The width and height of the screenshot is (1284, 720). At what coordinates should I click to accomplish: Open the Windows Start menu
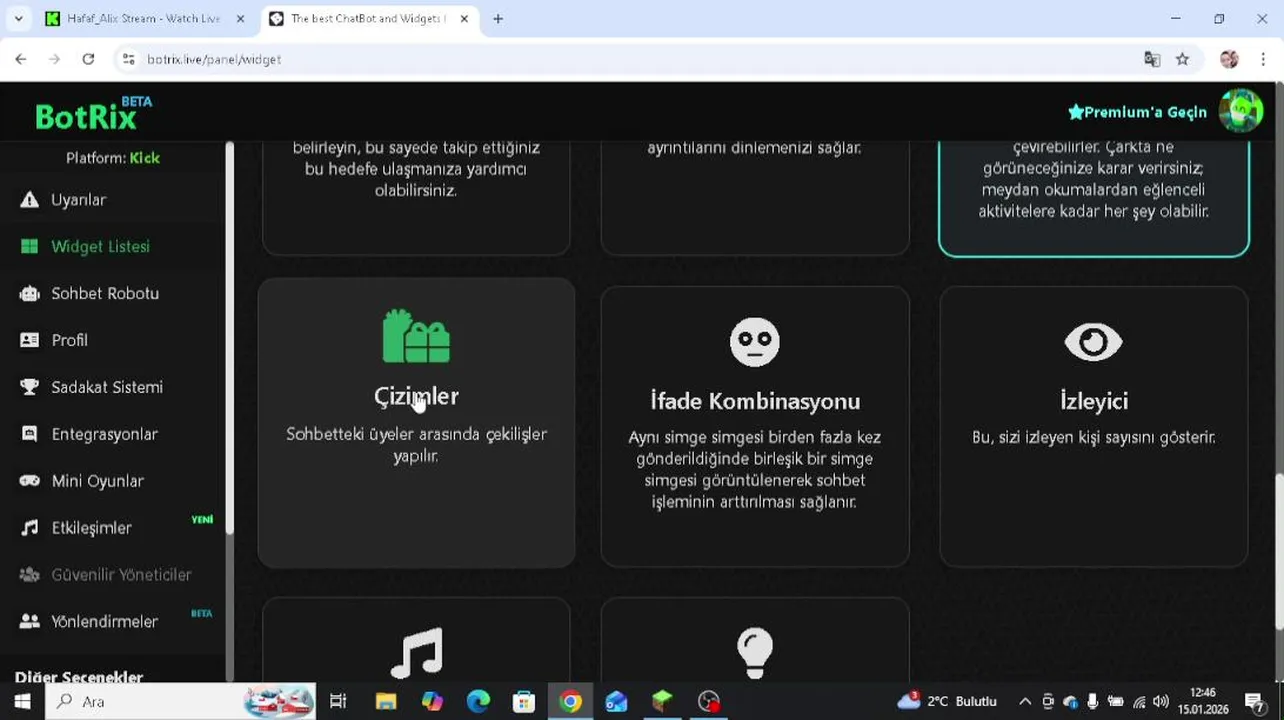pyautogui.click(x=22, y=701)
